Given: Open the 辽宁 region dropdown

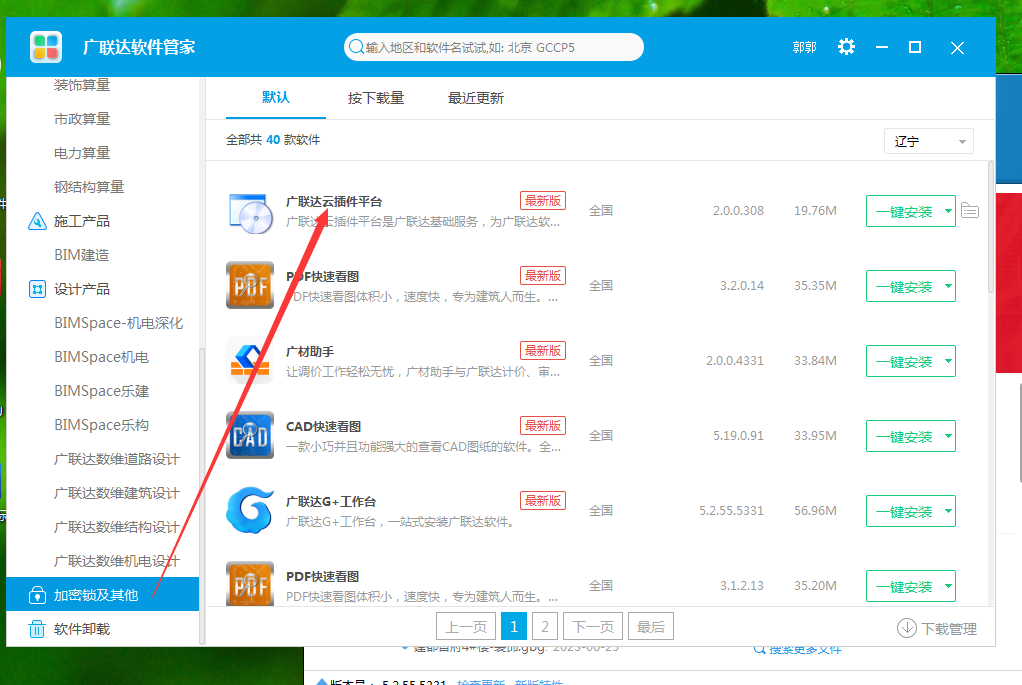Looking at the screenshot, I should (929, 141).
